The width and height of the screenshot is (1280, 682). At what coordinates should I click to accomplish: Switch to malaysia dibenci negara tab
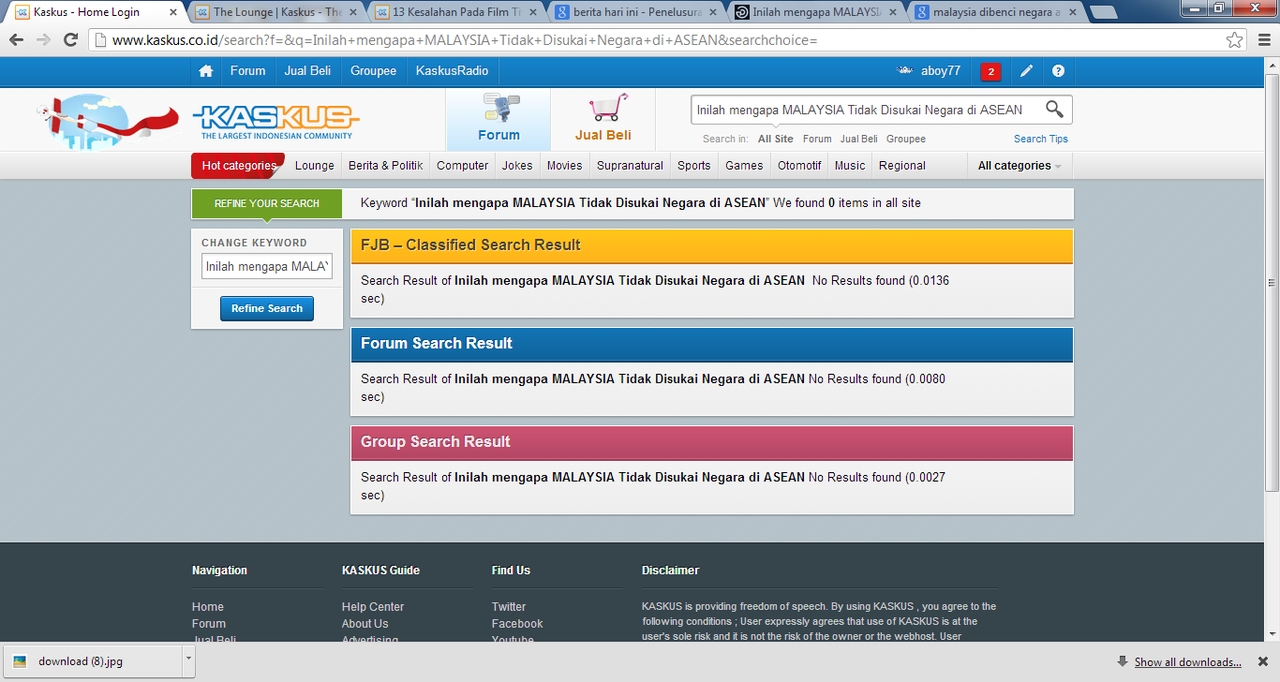[995, 13]
